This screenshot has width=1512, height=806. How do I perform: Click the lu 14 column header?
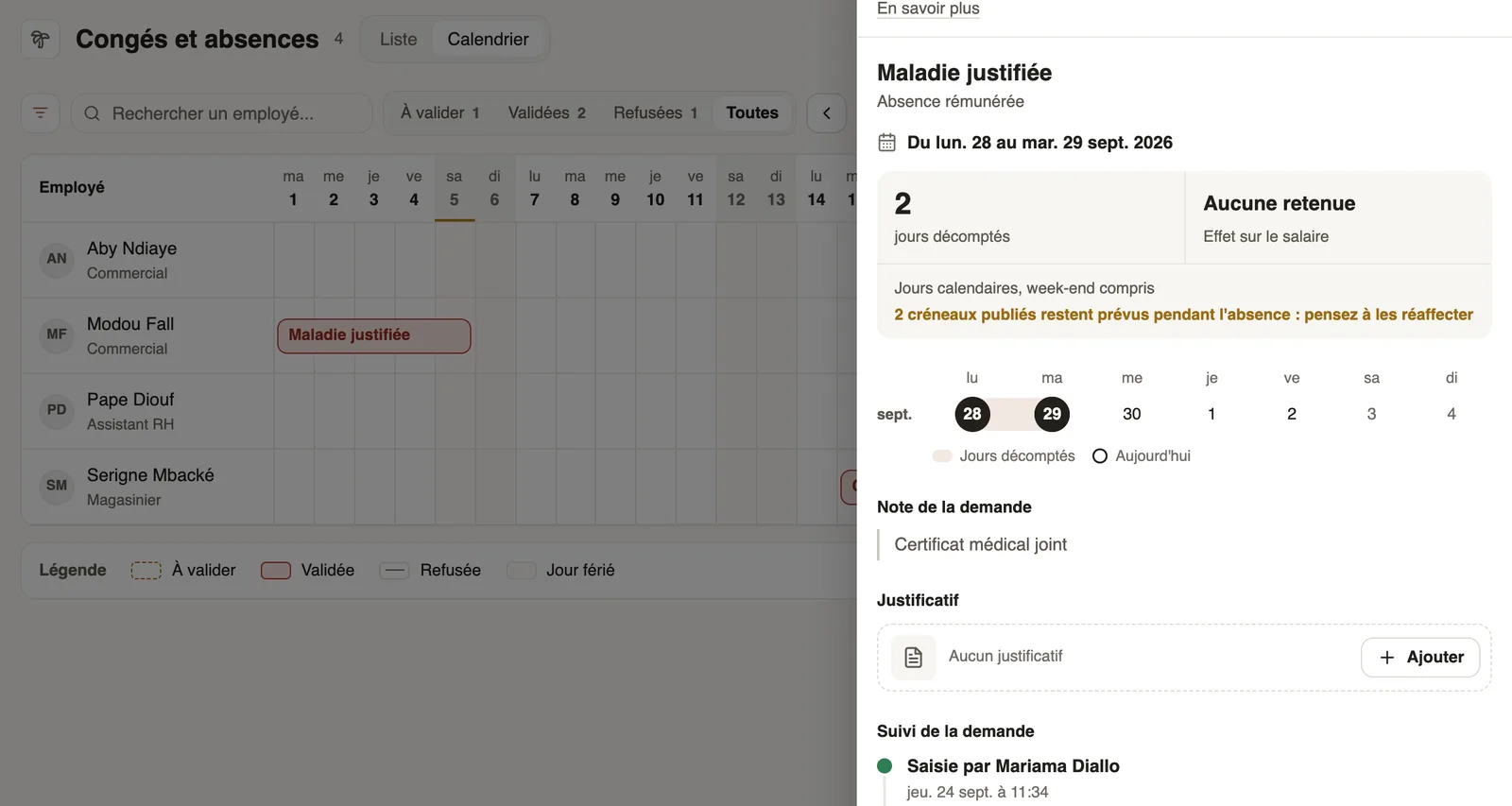pyautogui.click(x=816, y=188)
